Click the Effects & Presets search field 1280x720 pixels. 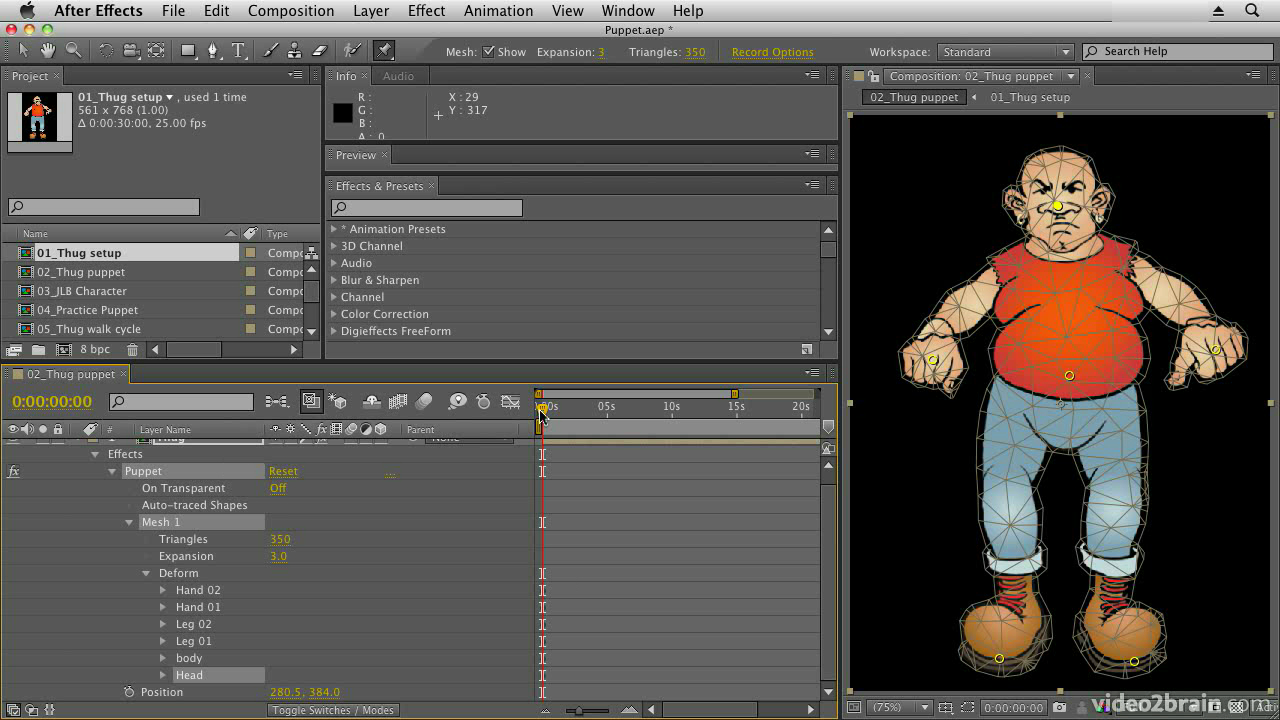click(427, 208)
